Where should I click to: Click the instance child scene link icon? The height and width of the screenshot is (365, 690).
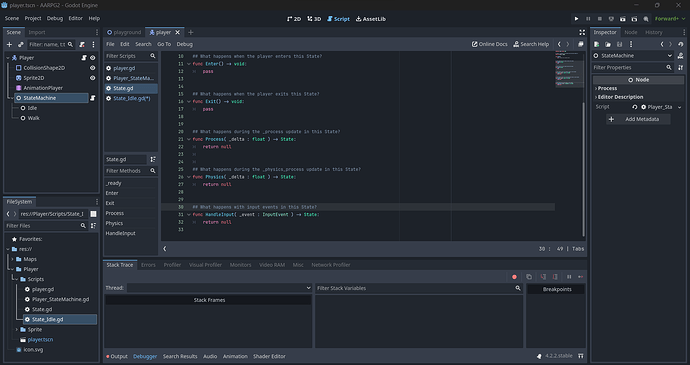click(x=21, y=44)
